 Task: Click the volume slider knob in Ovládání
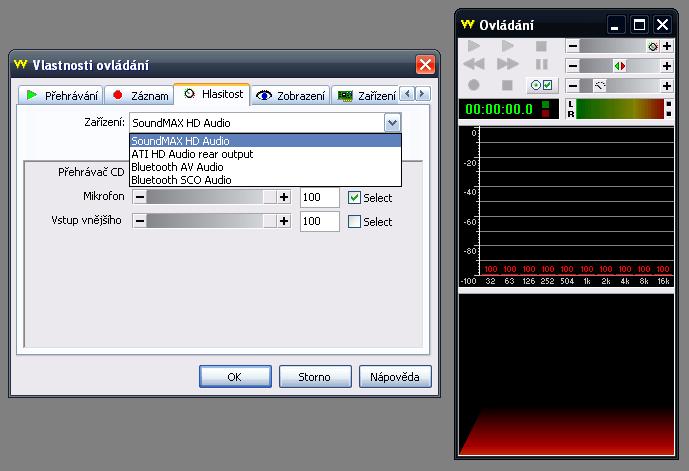653,46
